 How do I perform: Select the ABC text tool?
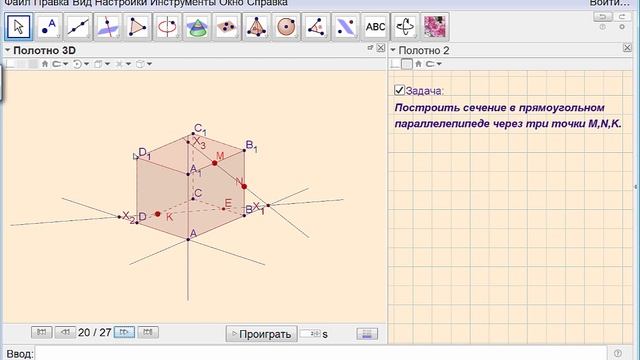pyautogui.click(x=375, y=27)
